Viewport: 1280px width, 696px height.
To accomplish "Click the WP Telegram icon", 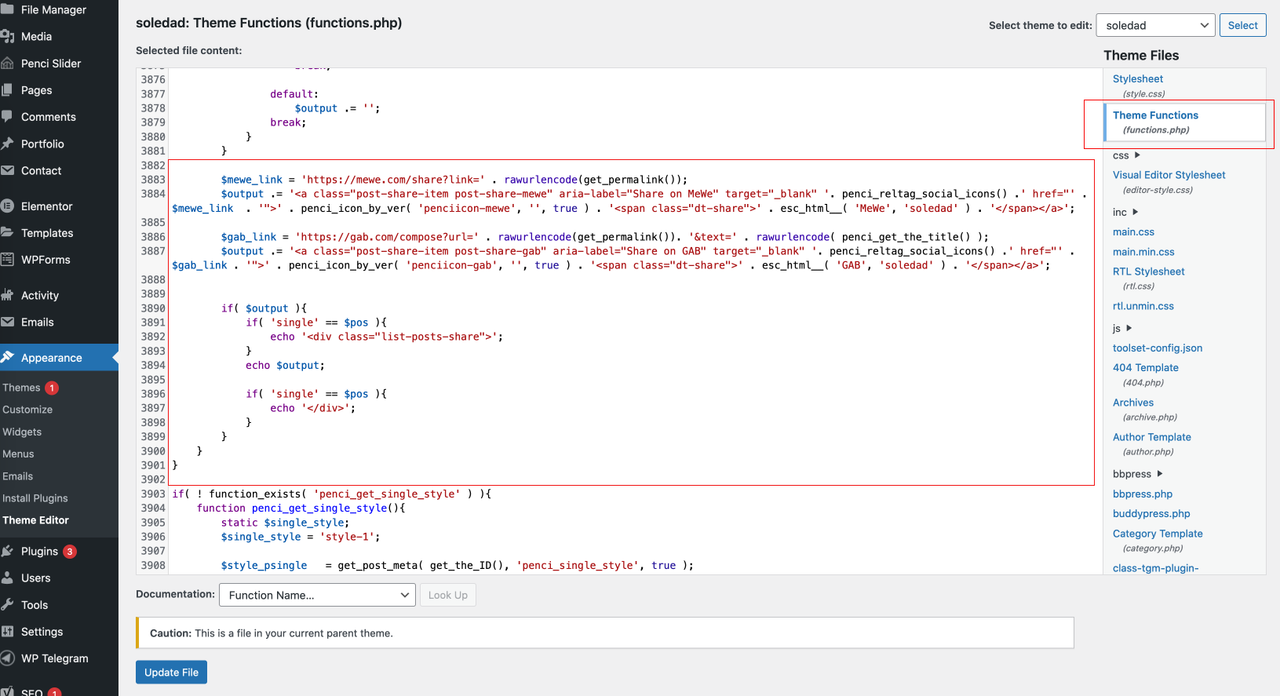I will pos(8,659).
